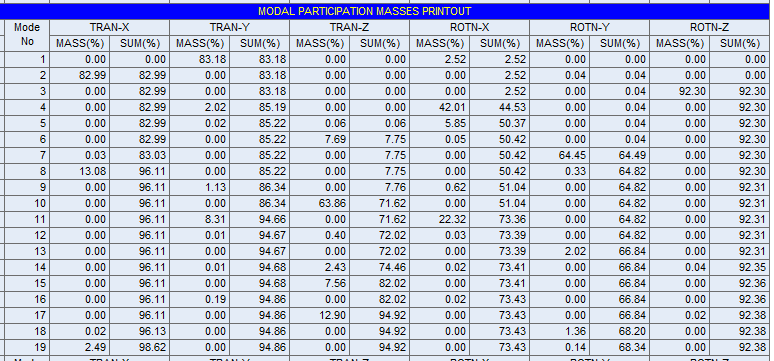
Task: Select Mode 17 TRAN-Z mass value 12.90
Action: click(319, 315)
